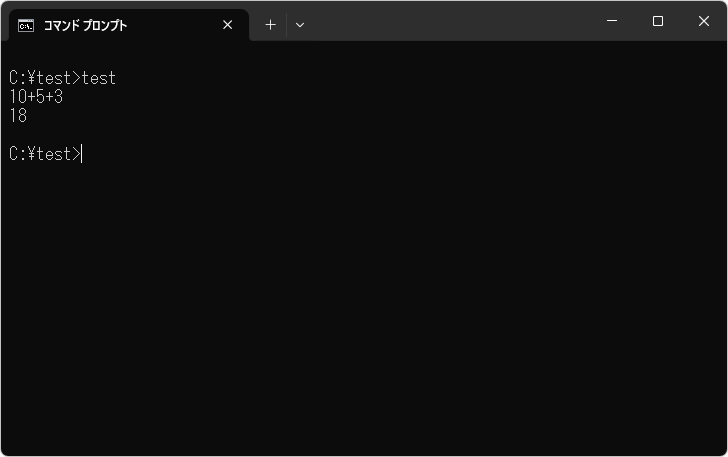Image resolution: width=728 pixels, height=457 pixels.
Task: Click the empty title bar area right of the chevron
Action: [x=450, y=22]
